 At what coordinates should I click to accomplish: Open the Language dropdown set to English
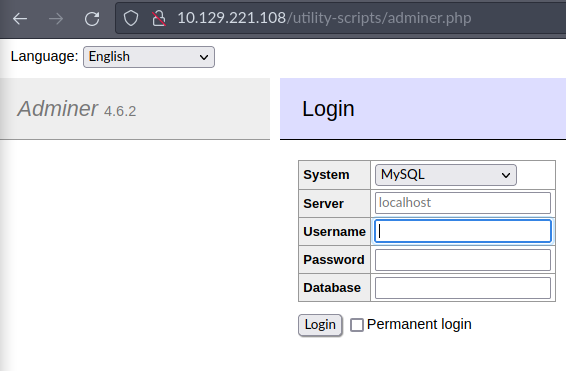pyautogui.click(x=149, y=57)
